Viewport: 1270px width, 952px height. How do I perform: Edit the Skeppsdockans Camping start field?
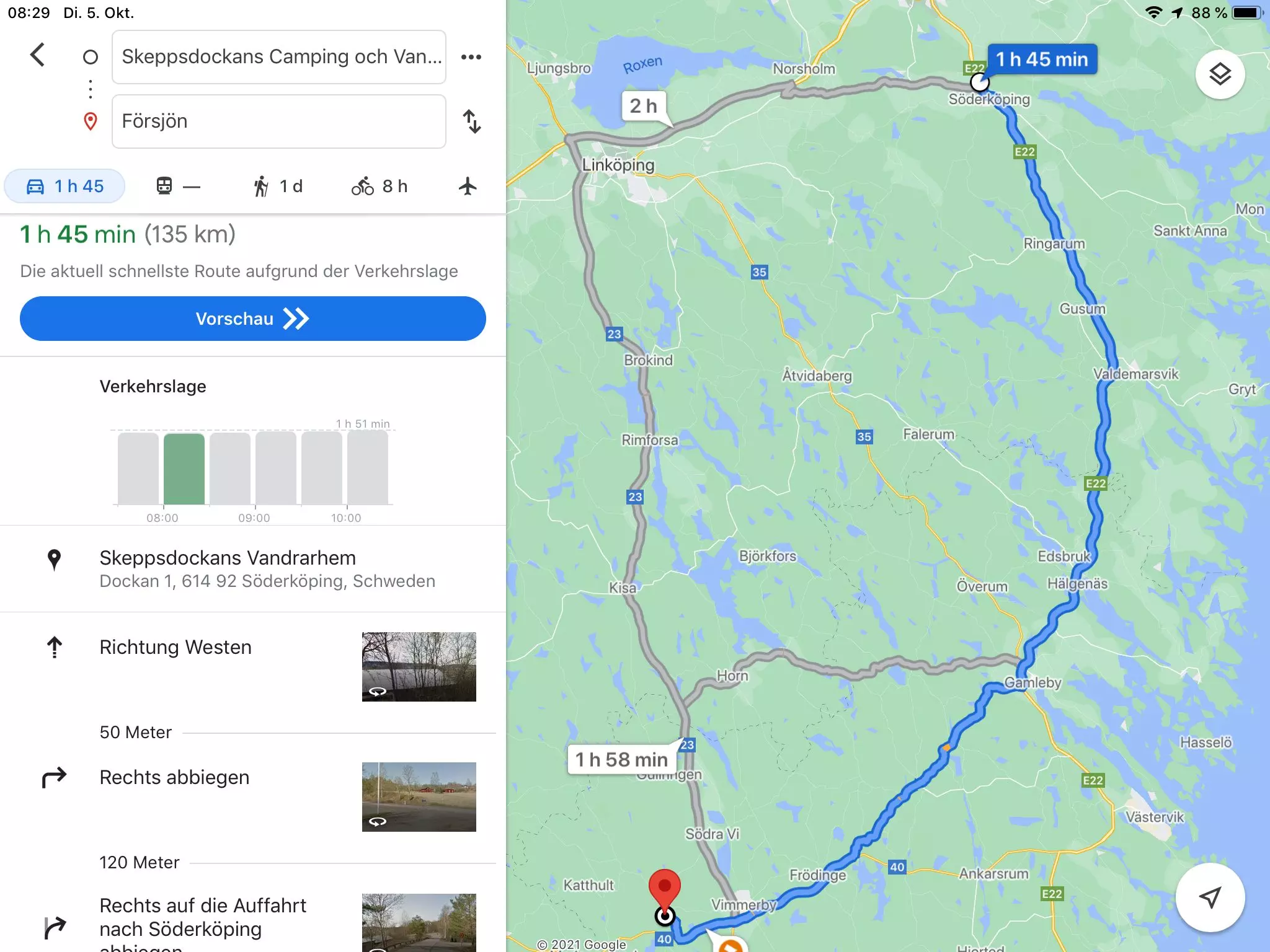click(x=279, y=57)
